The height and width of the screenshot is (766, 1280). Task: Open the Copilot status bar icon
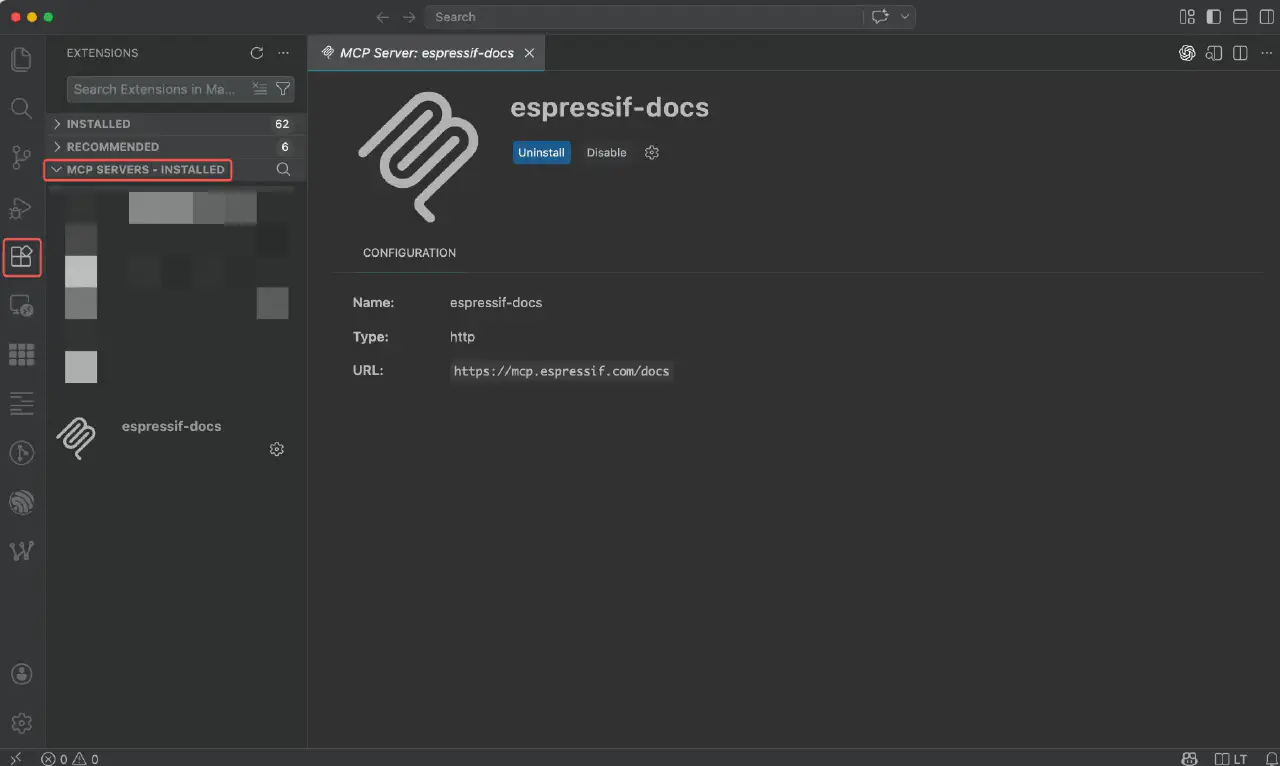tap(1189, 758)
